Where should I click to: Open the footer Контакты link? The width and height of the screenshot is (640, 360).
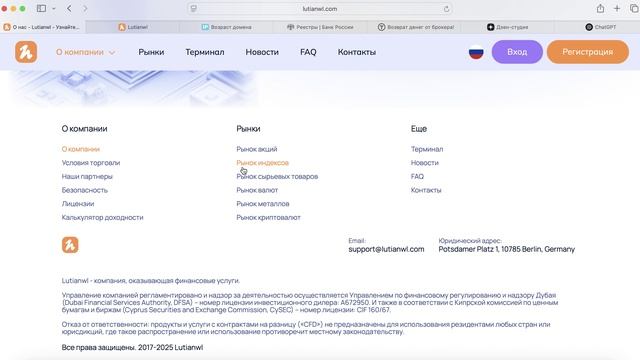pyautogui.click(x=426, y=190)
